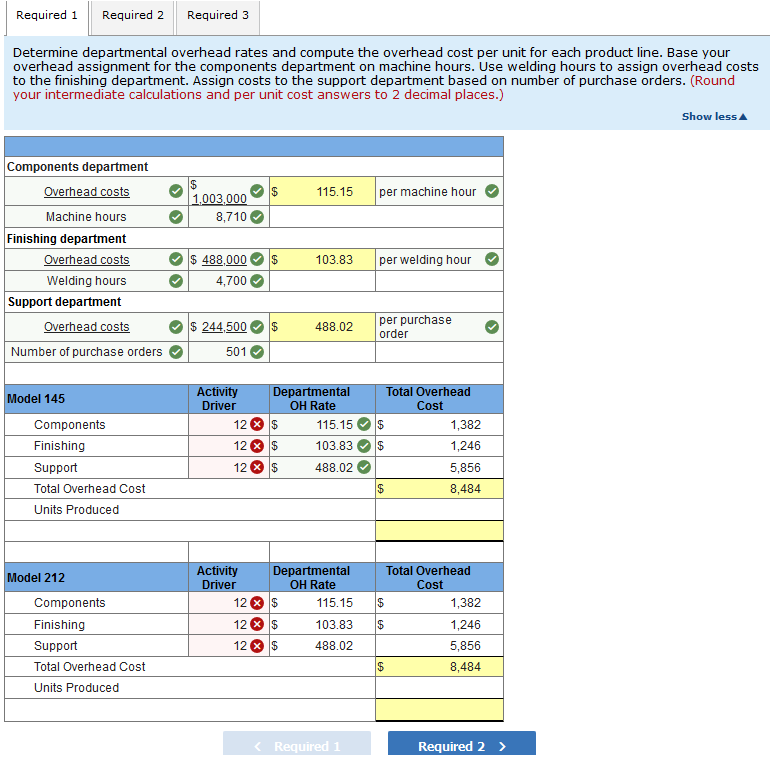
Task: Click green check beside 488,000 value
Action: point(257,259)
